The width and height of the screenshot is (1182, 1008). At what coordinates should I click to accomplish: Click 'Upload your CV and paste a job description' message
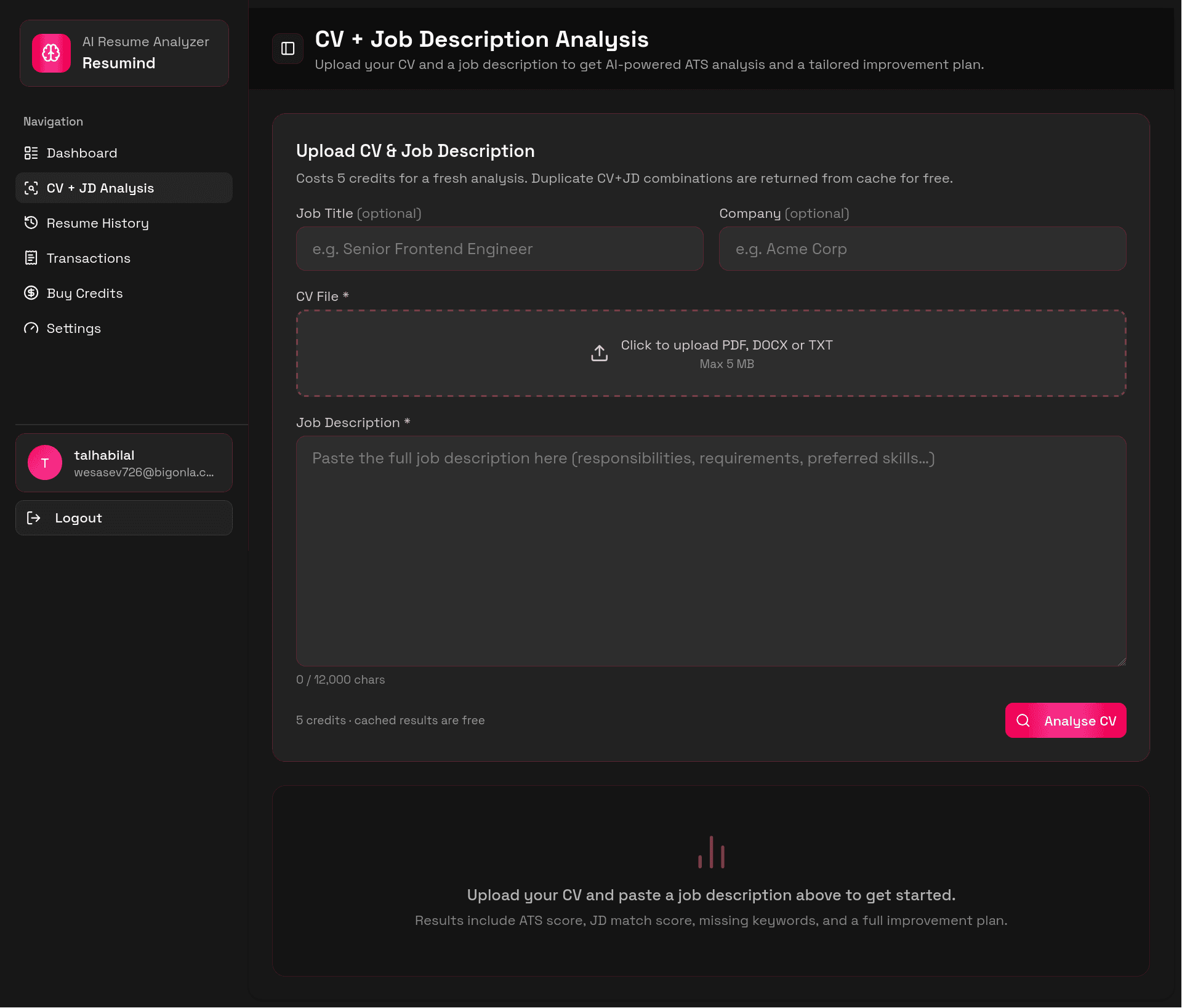[x=711, y=895]
